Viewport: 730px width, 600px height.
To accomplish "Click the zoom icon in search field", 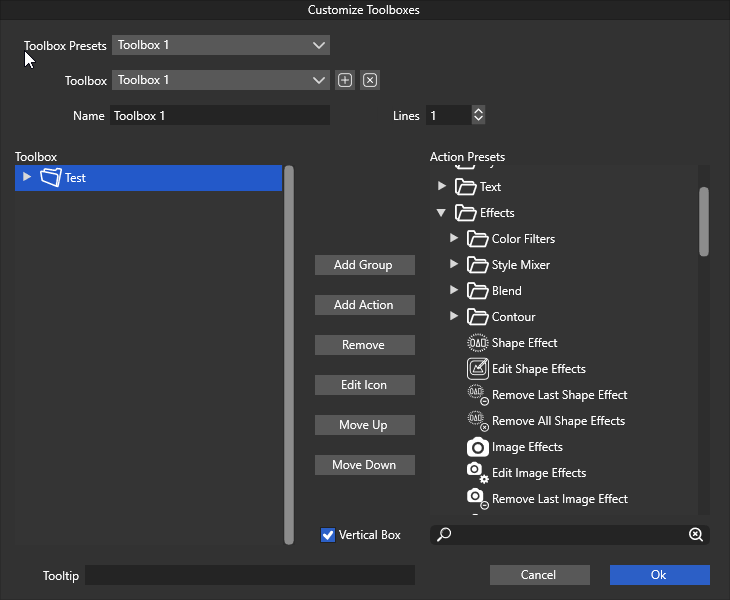I will click(696, 535).
